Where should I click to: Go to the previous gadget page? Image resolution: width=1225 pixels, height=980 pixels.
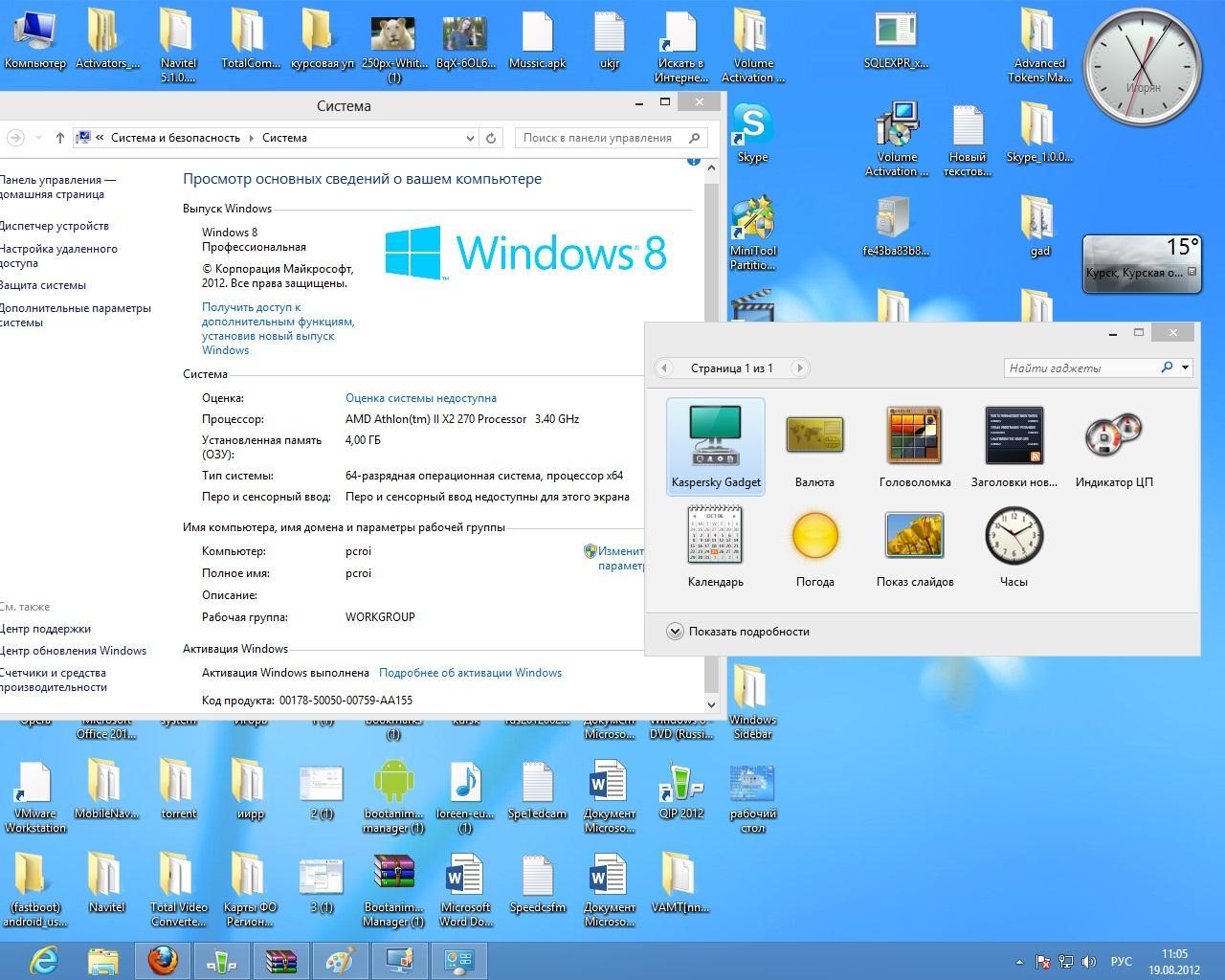point(664,367)
